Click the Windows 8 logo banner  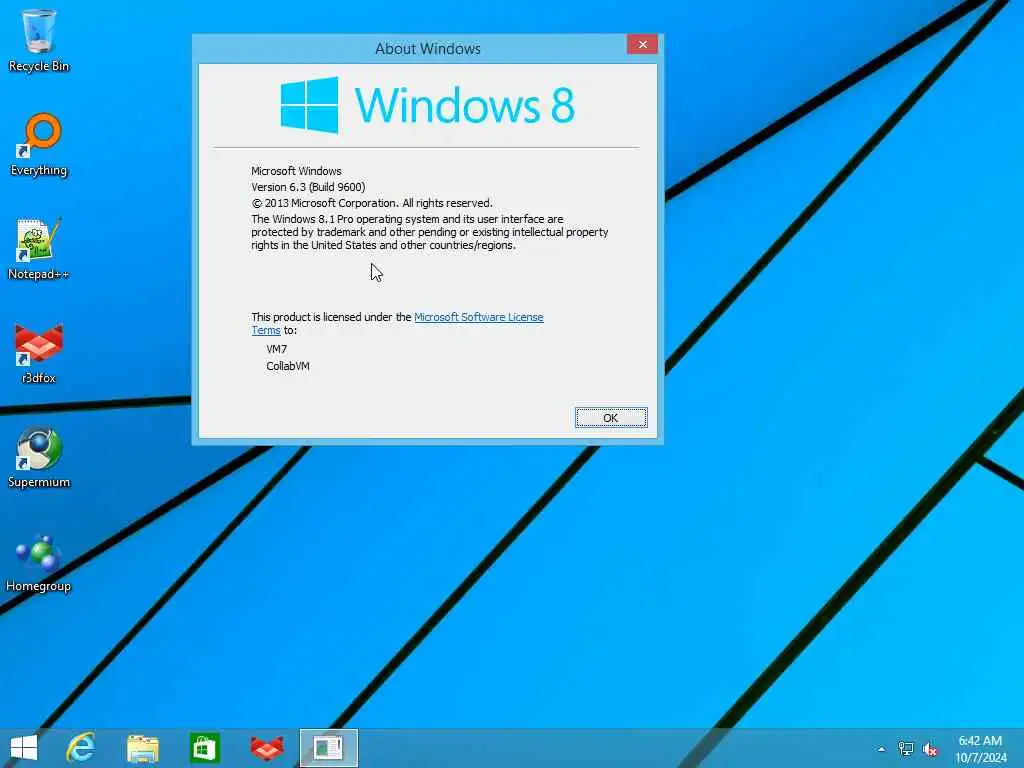[x=428, y=105]
